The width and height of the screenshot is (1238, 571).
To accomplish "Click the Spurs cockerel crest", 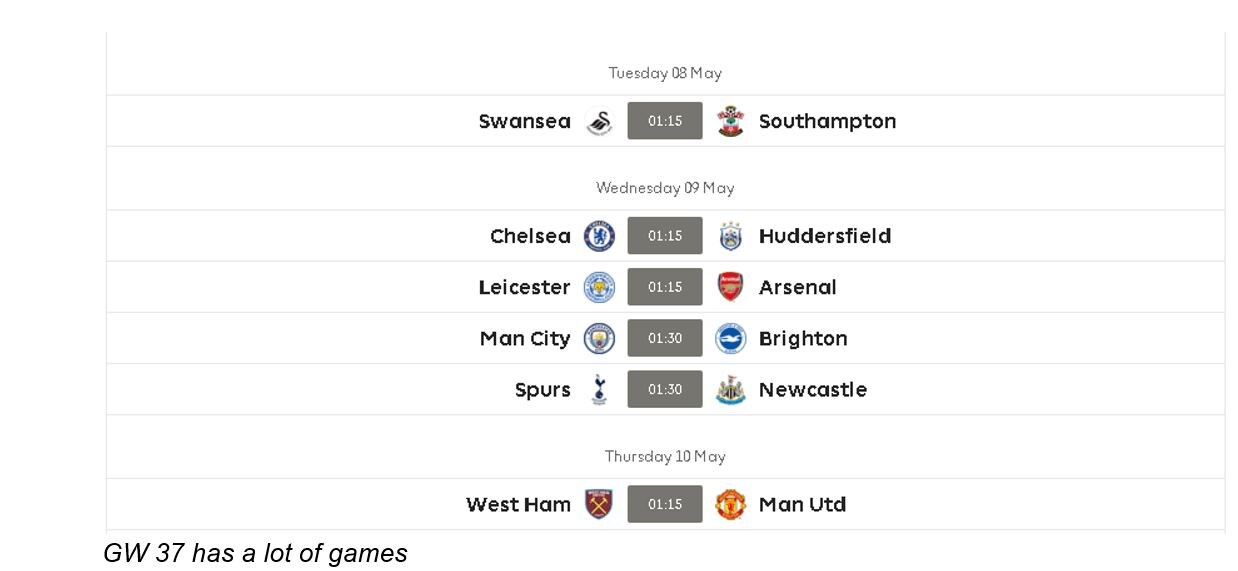I will 599,389.
